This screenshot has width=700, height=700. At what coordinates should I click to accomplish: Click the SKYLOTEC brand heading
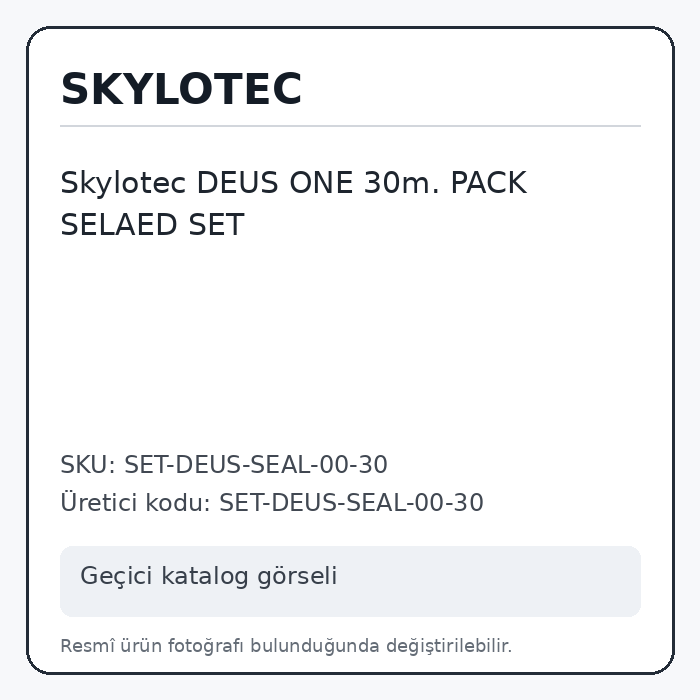pos(181,89)
